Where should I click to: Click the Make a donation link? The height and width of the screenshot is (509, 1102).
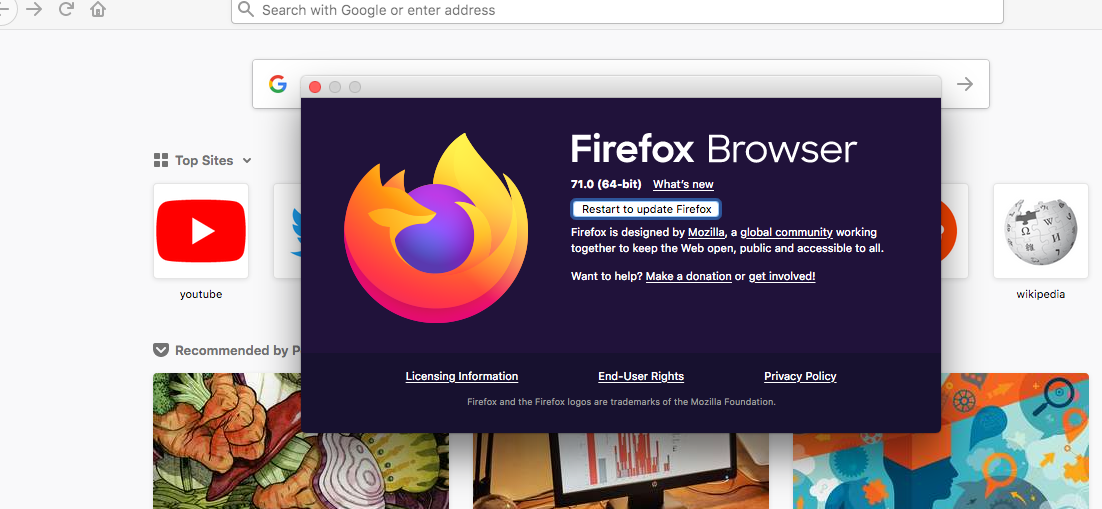pyautogui.click(x=689, y=276)
